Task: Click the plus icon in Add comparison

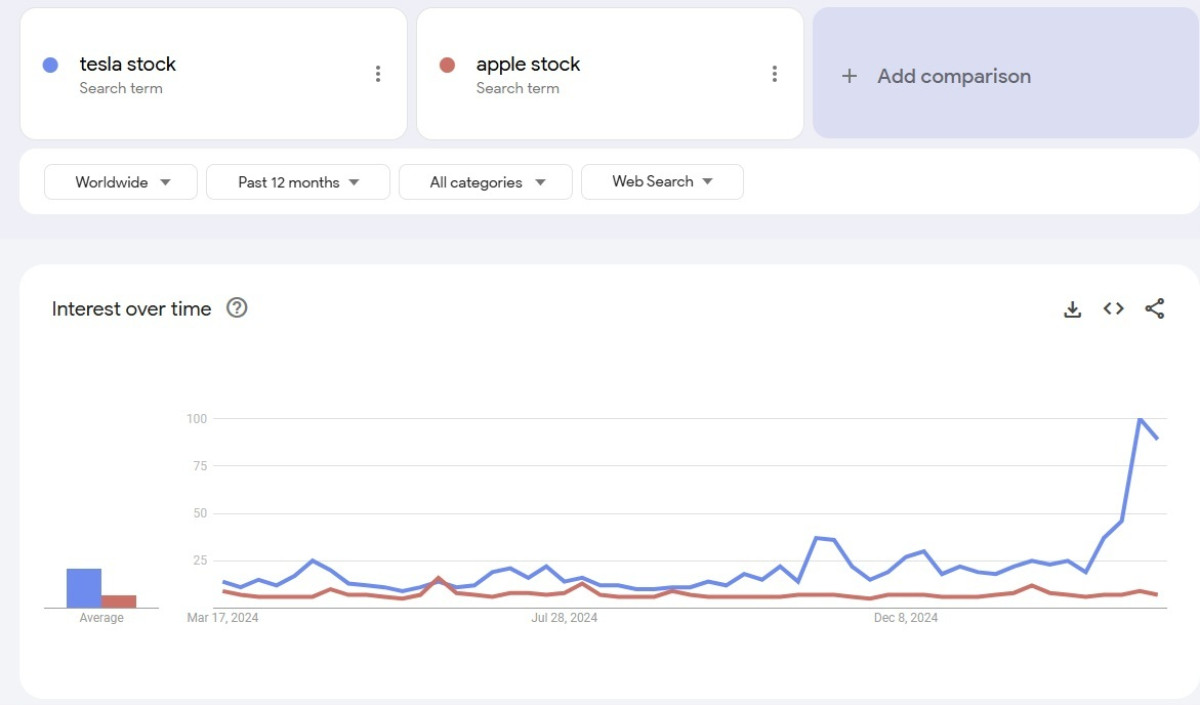Action: pyautogui.click(x=849, y=76)
